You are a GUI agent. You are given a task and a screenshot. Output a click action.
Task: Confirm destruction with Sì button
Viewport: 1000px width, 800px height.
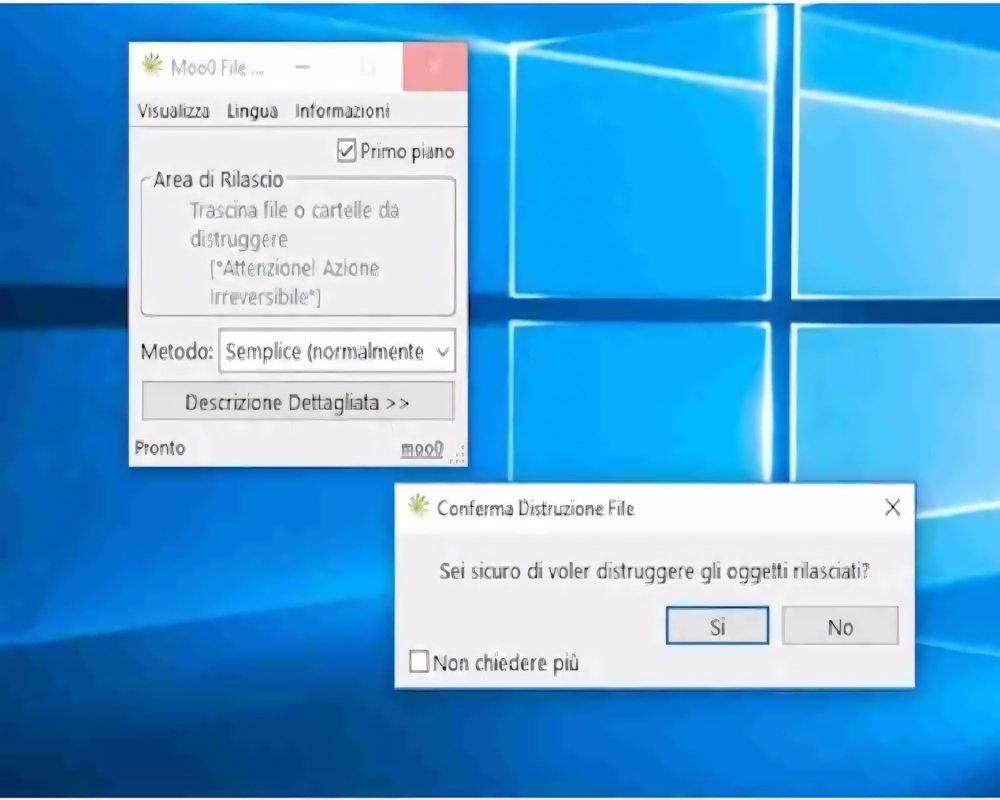pyautogui.click(x=717, y=626)
